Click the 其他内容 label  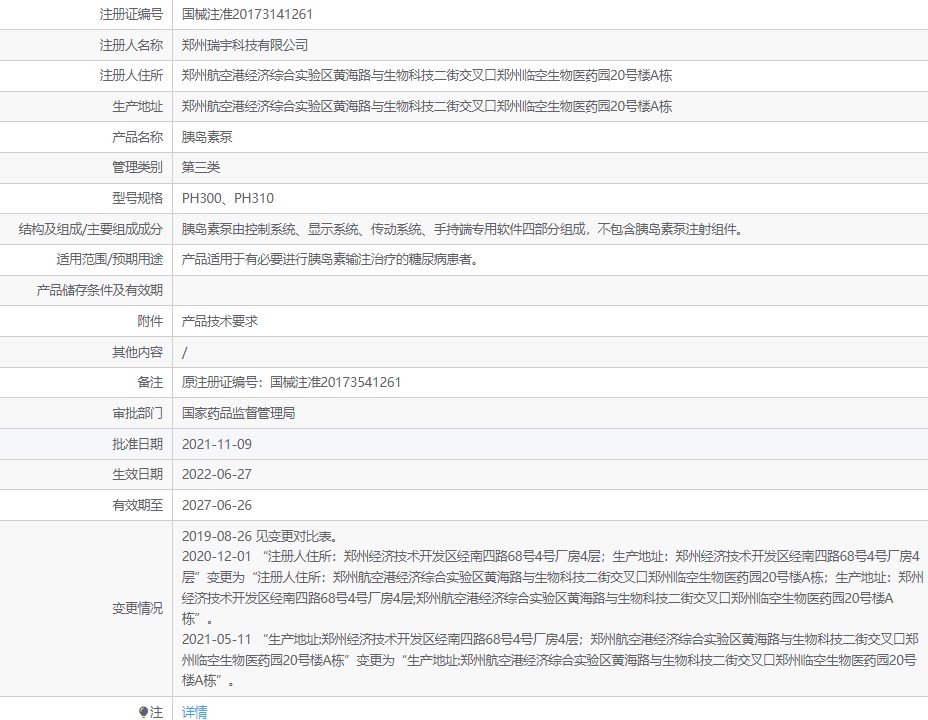(x=137, y=353)
